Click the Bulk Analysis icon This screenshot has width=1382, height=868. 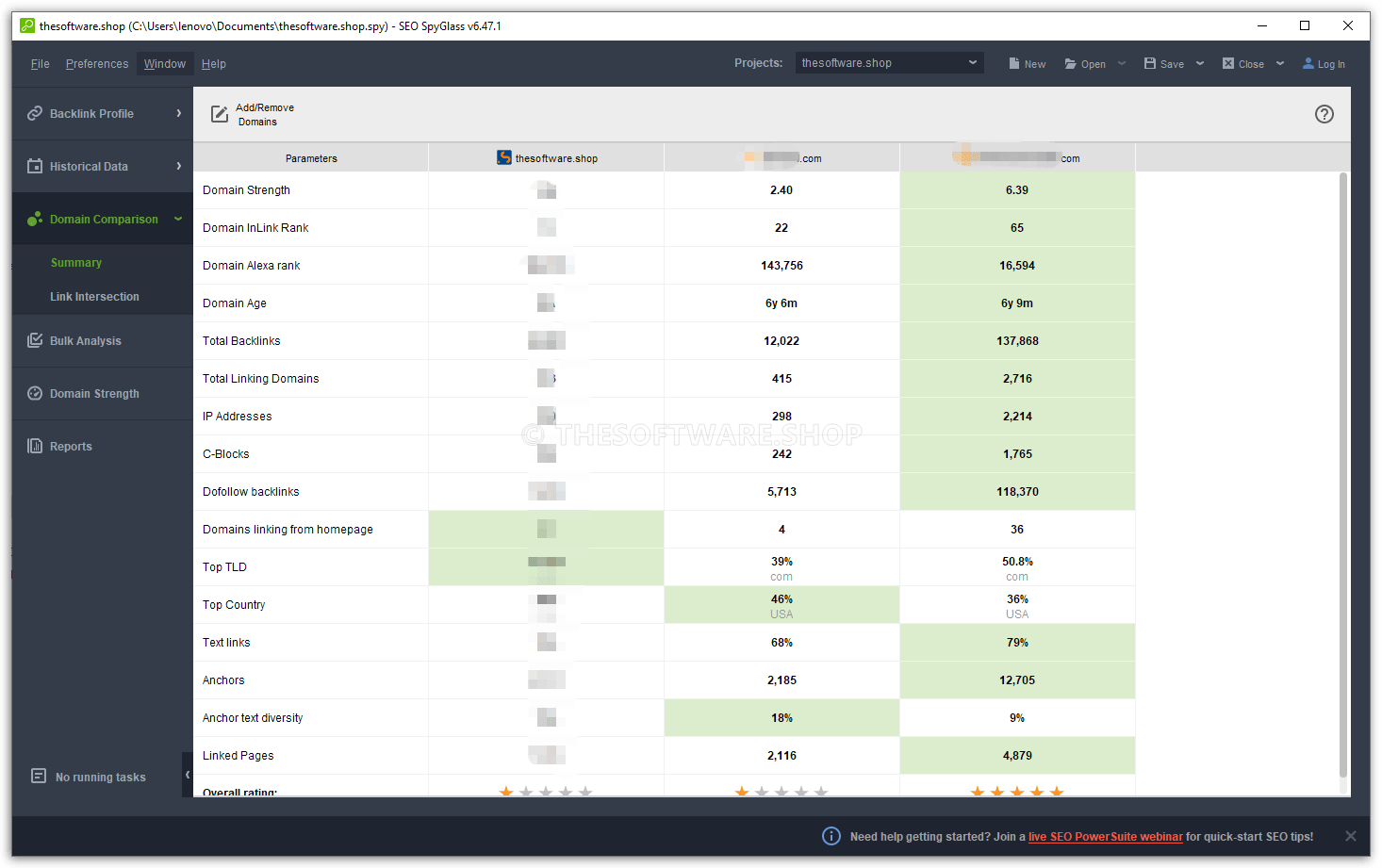[35, 340]
